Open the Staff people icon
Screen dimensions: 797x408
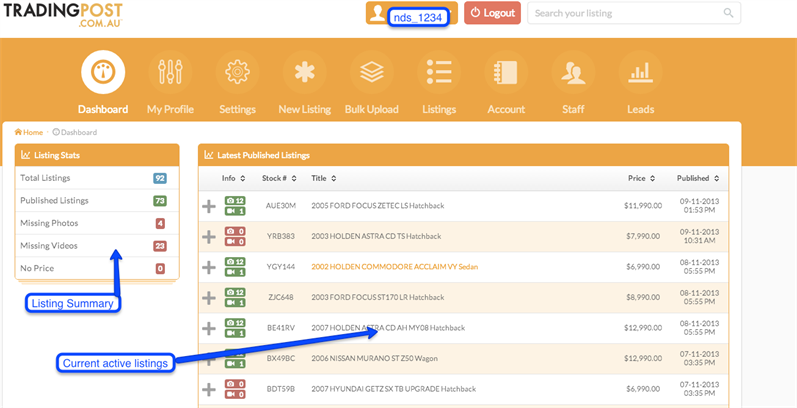[x=573, y=74]
